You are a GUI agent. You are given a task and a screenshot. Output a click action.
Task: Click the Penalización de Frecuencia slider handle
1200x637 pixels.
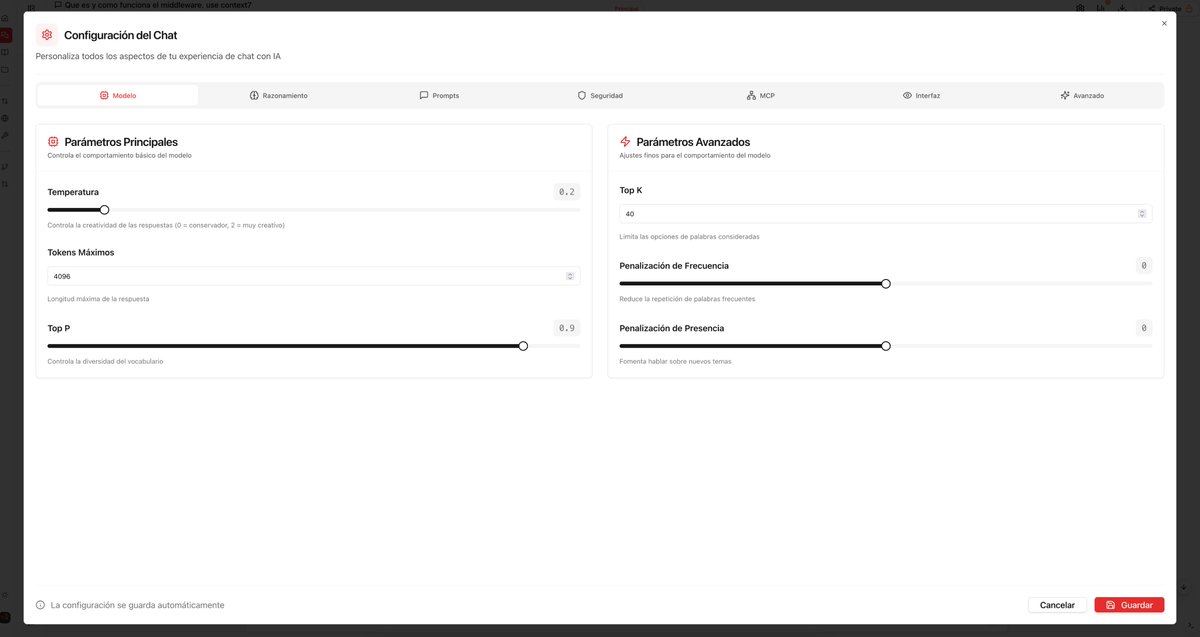click(886, 284)
